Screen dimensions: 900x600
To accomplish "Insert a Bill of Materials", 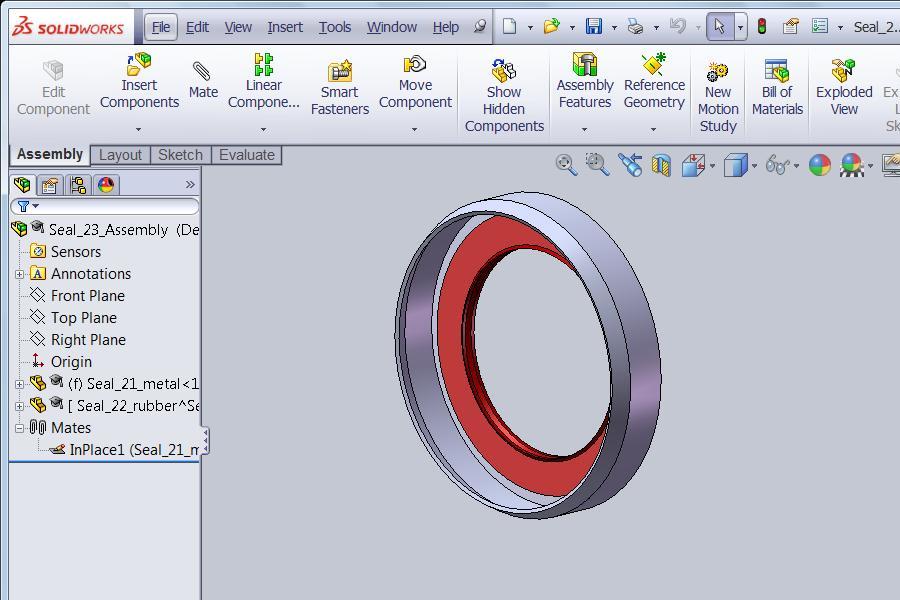I will point(777,86).
